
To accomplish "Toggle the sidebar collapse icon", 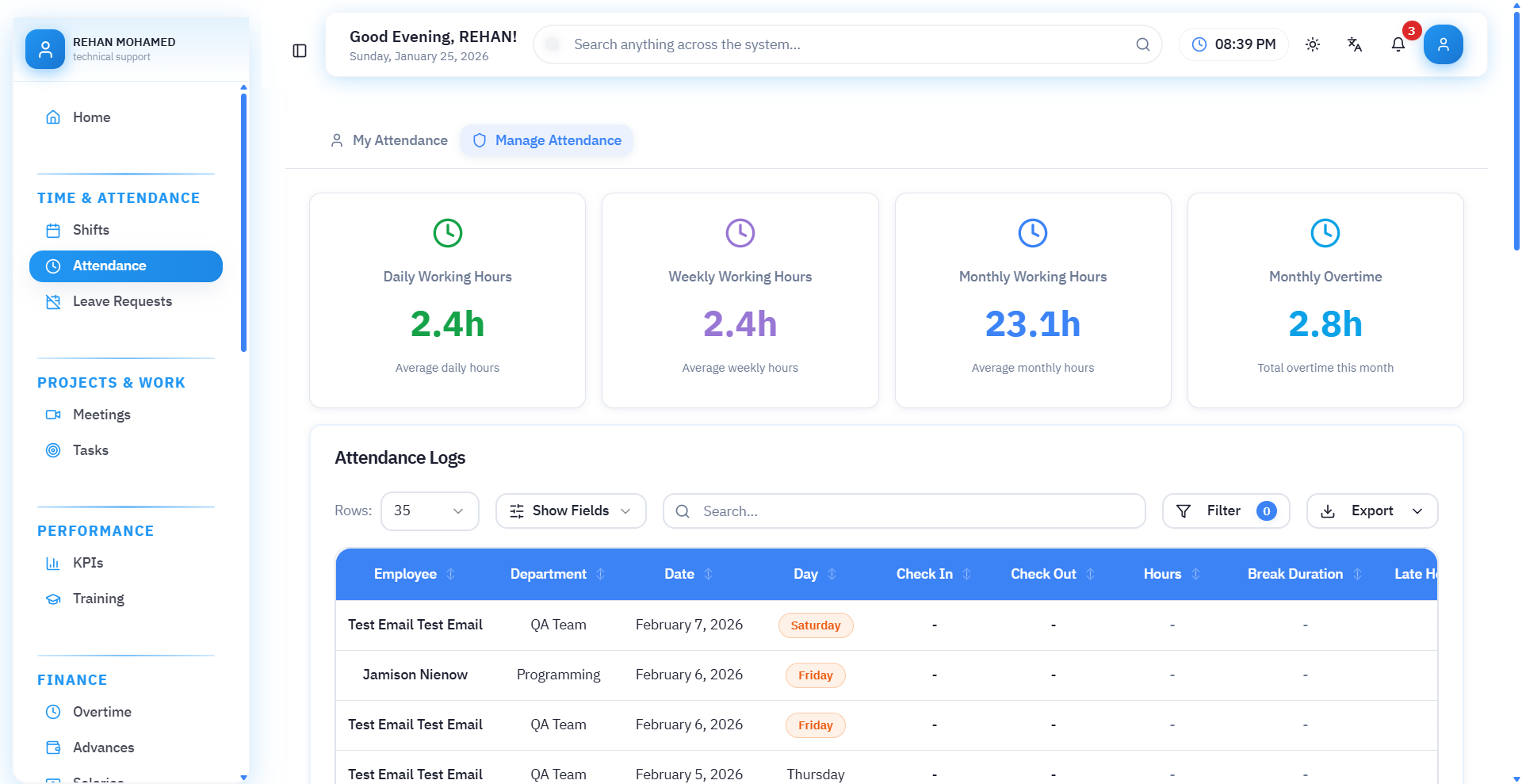I will [x=300, y=51].
